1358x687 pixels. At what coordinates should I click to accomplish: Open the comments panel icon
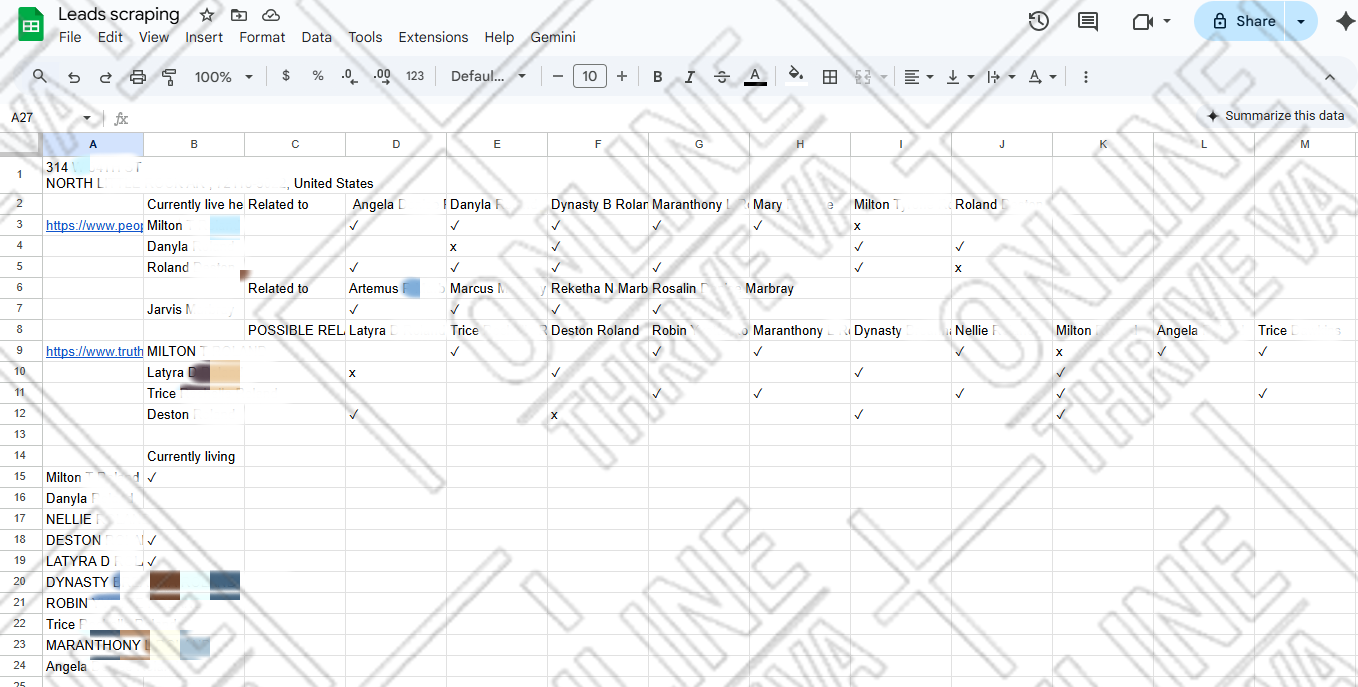tap(1087, 21)
